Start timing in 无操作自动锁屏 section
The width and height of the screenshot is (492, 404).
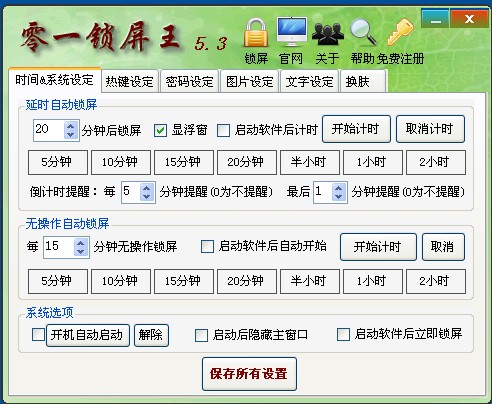378,247
